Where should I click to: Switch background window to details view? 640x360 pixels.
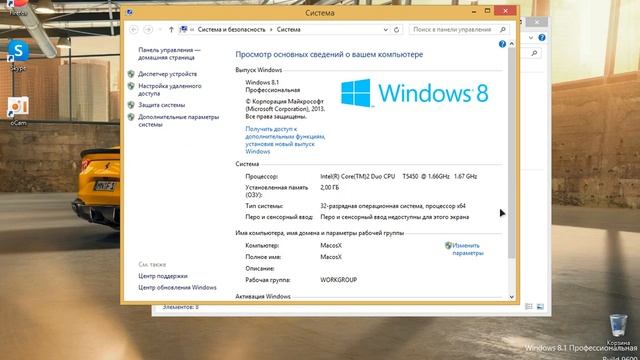click(x=529, y=307)
